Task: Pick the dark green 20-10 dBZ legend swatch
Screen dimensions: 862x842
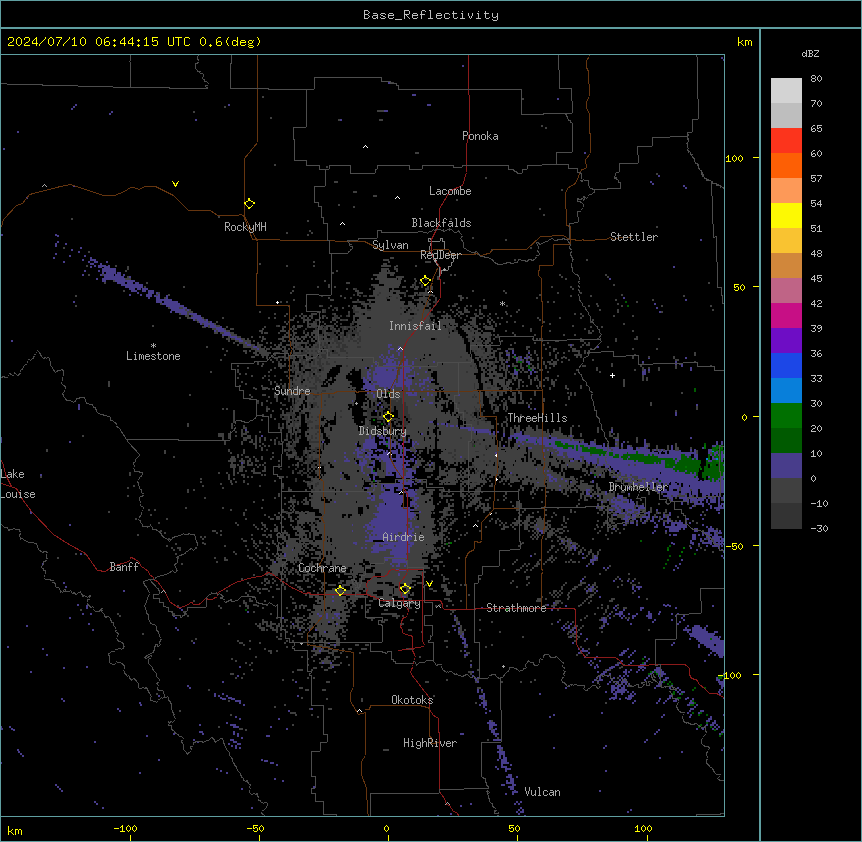Action: click(786, 440)
